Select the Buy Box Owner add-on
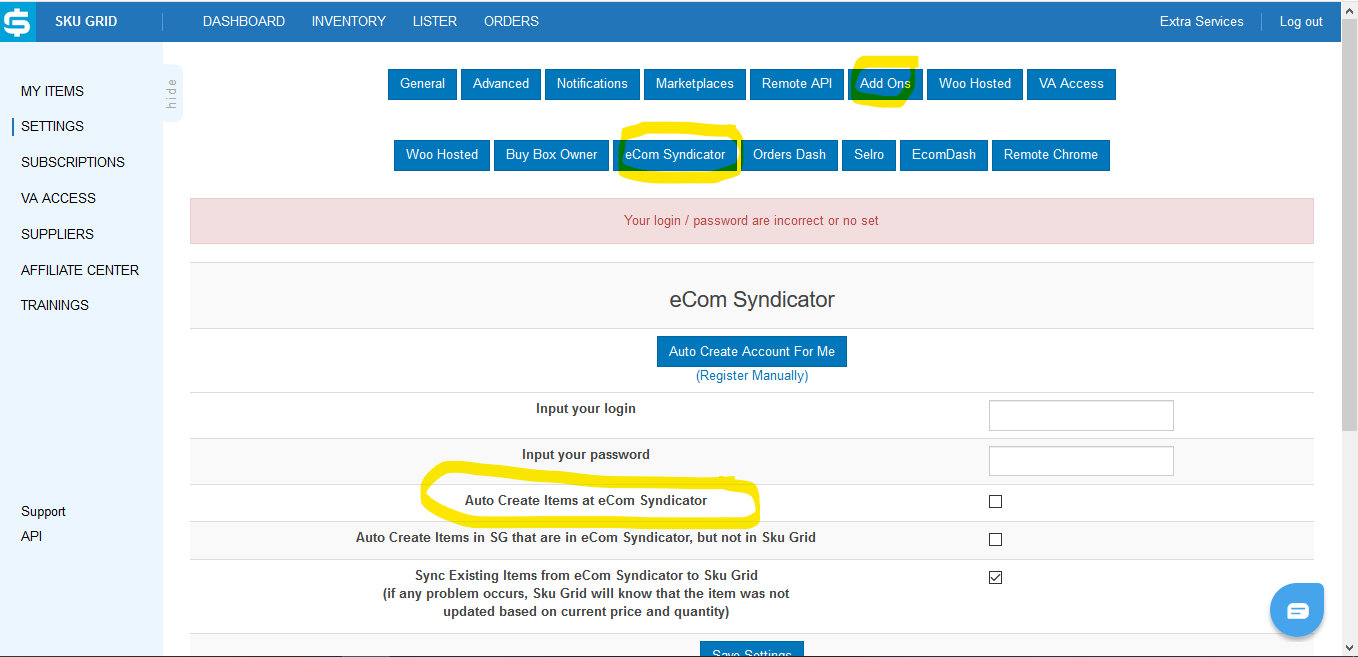This screenshot has height=657, width=1358. [551, 155]
